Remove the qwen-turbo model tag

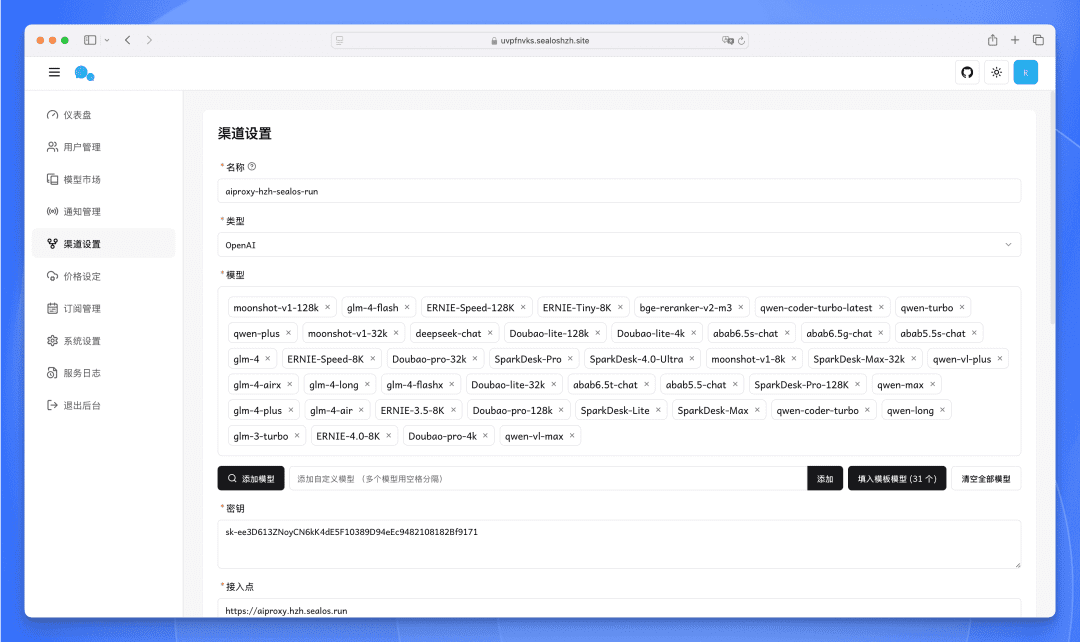[962, 307]
